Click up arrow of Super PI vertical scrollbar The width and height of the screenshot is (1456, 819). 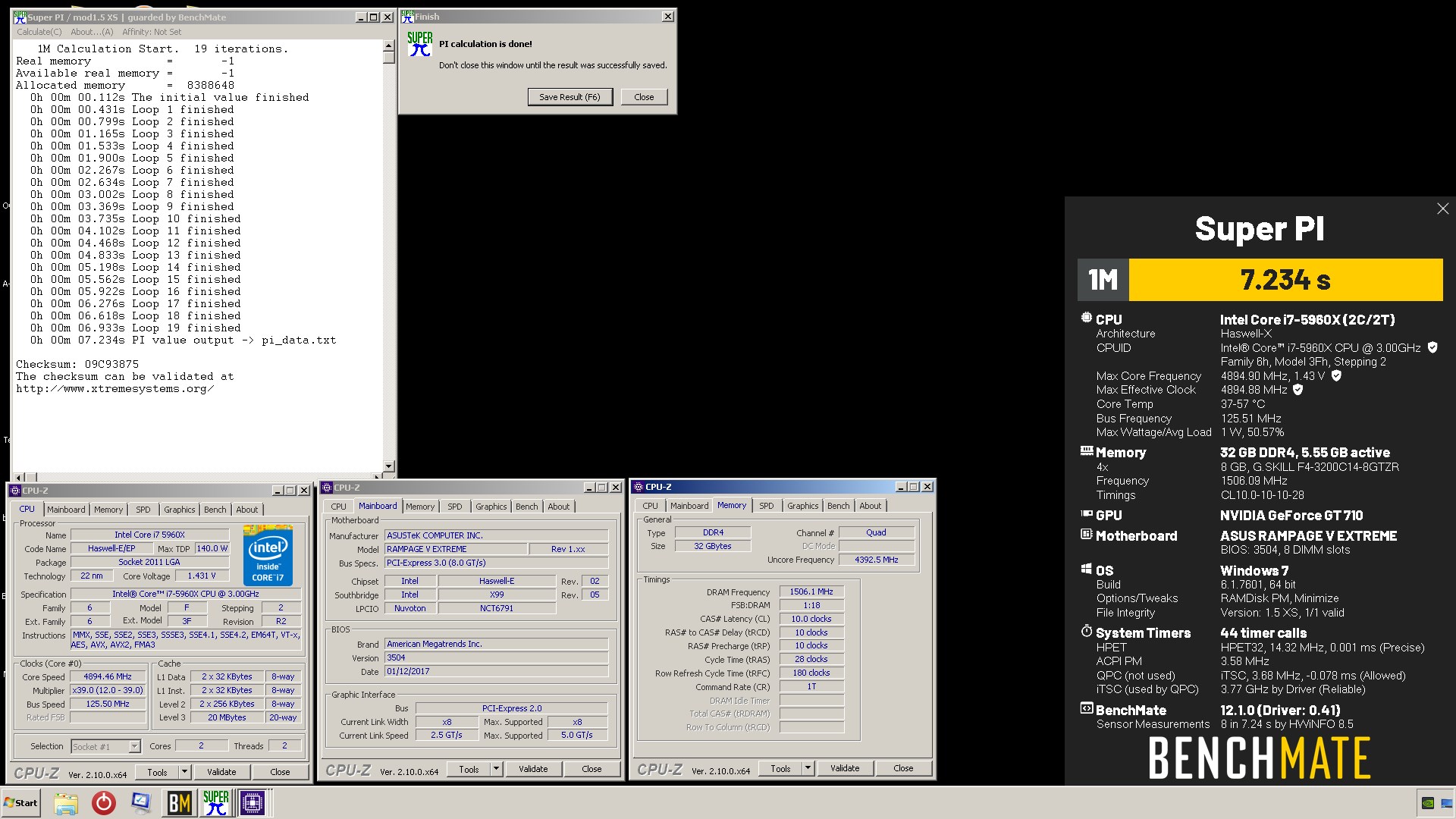pos(389,45)
